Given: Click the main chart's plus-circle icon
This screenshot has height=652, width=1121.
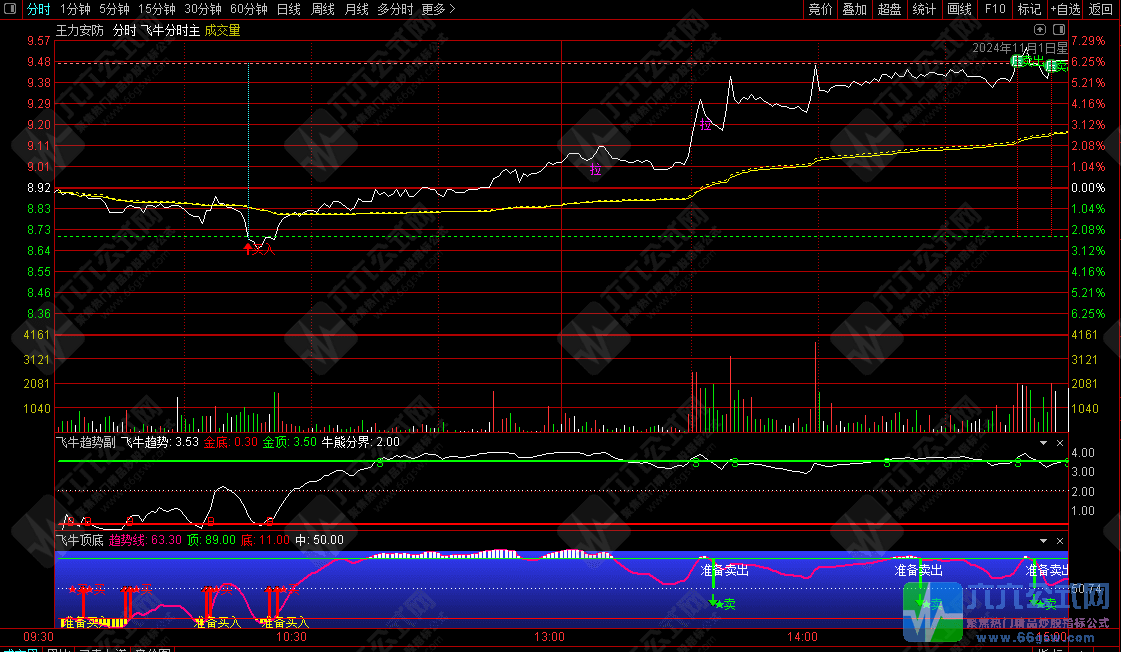Looking at the screenshot, I should [1040, 30].
